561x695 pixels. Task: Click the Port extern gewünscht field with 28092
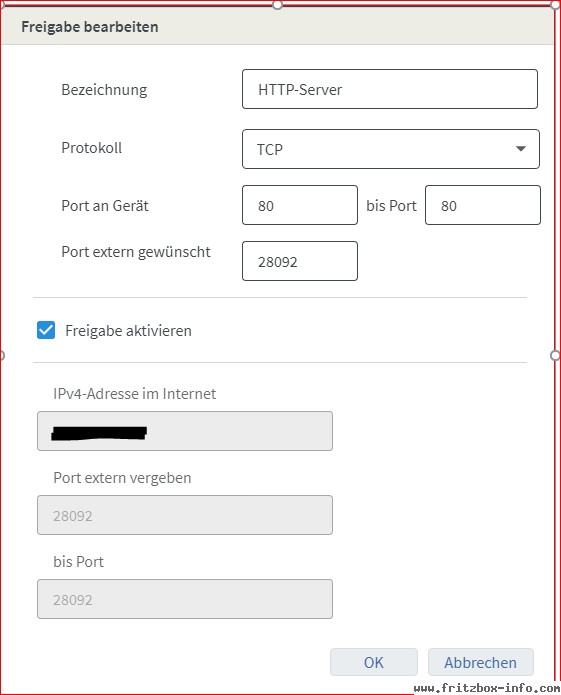[x=300, y=261]
